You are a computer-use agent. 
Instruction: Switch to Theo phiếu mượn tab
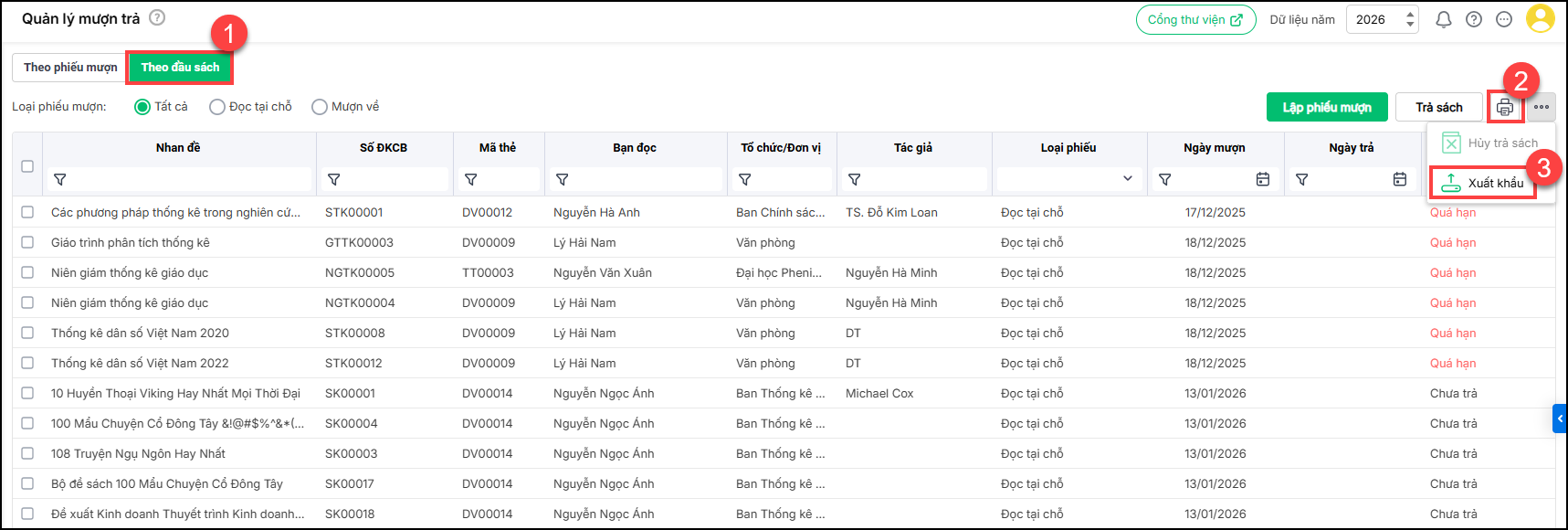(x=70, y=68)
